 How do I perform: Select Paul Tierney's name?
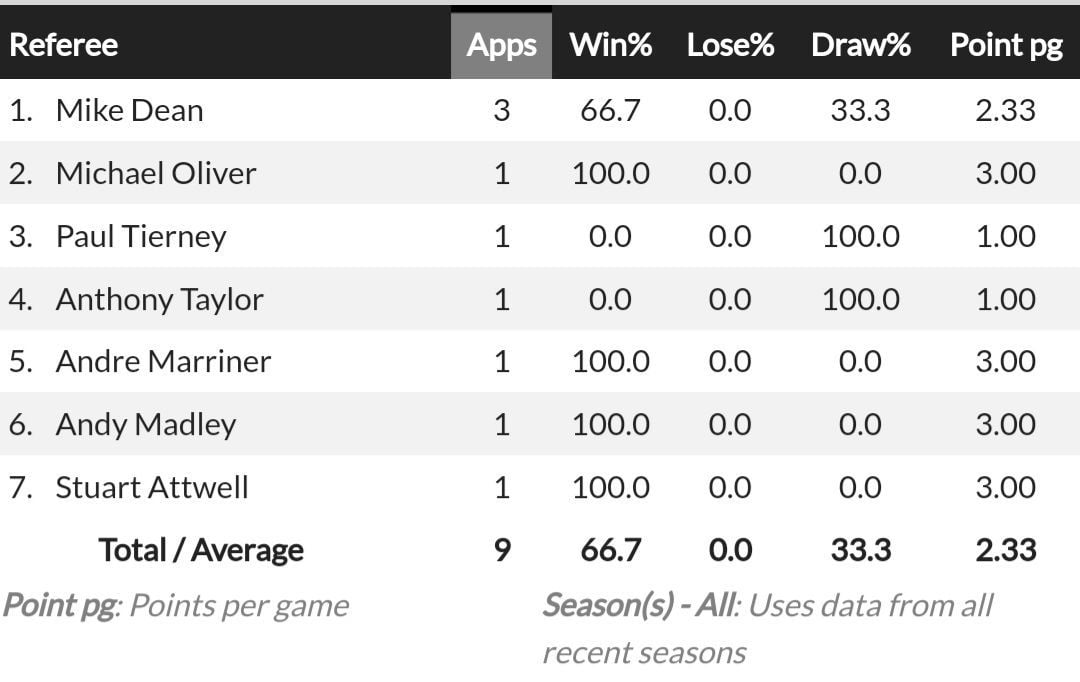141,236
